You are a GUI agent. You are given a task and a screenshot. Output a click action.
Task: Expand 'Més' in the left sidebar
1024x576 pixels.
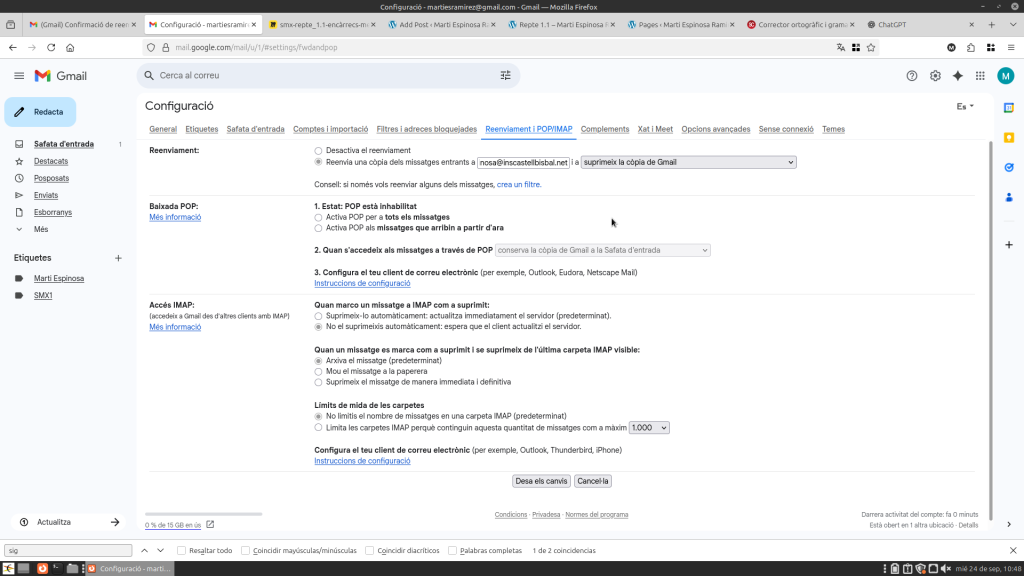[x=41, y=229]
